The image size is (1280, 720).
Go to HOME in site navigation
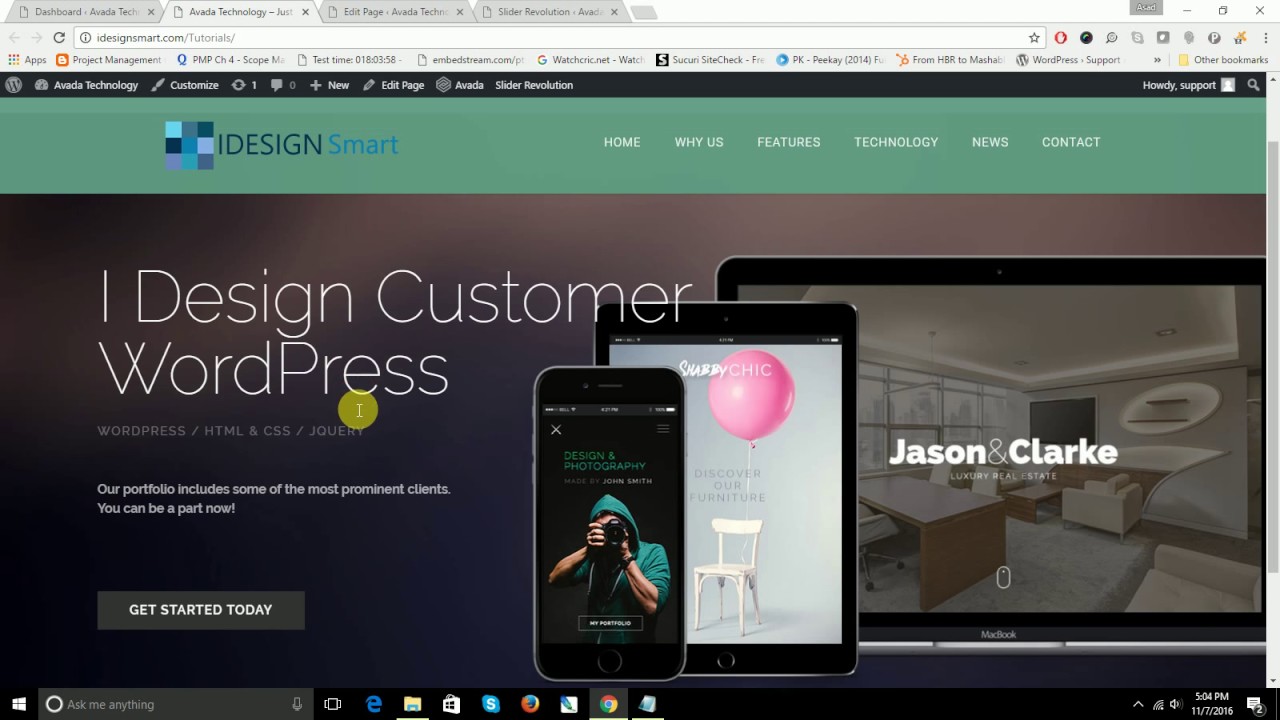(x=622, y=142)
